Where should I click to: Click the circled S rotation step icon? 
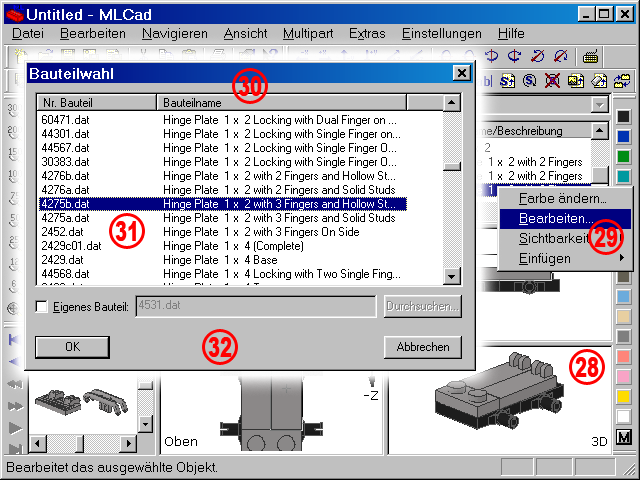tap(530, 81)
